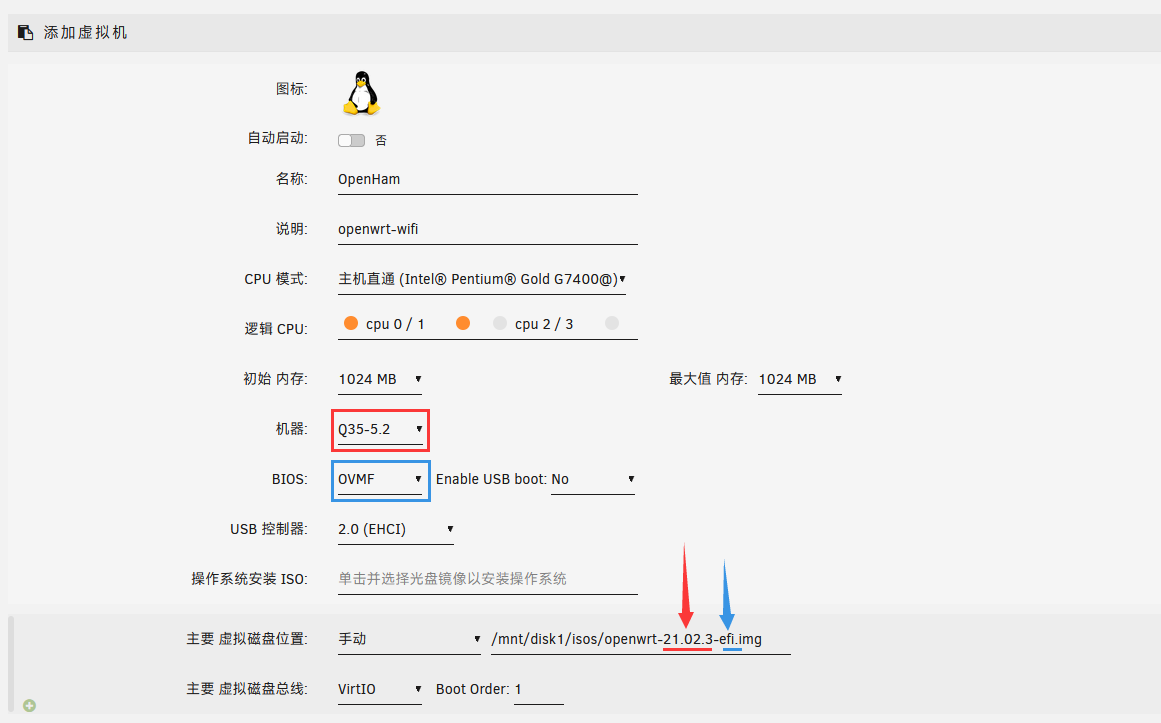Click the Linux penguin VM icon

click(x=361, y=93)
